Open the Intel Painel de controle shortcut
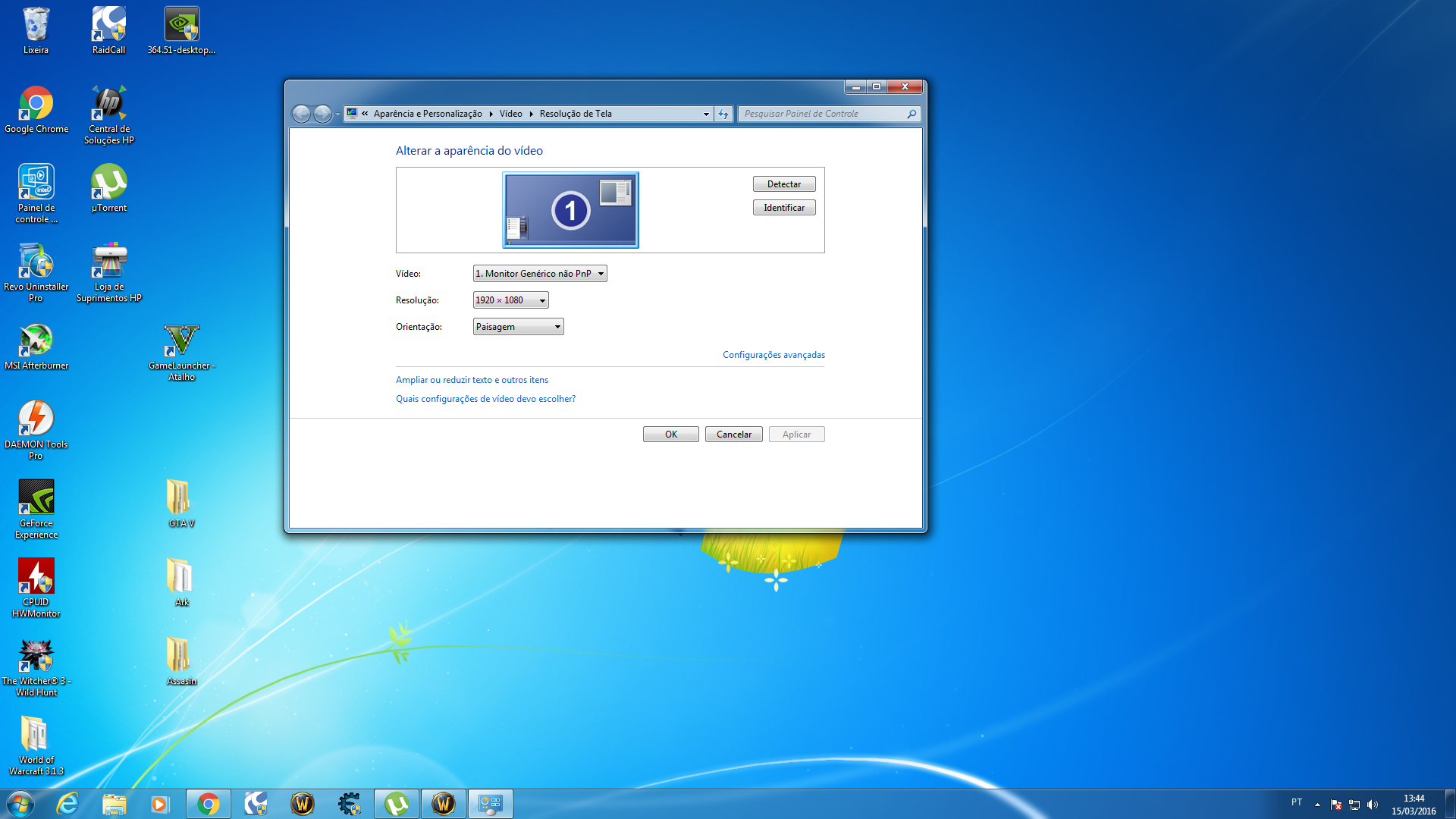The image size is (1456, 819). point(36,194)
